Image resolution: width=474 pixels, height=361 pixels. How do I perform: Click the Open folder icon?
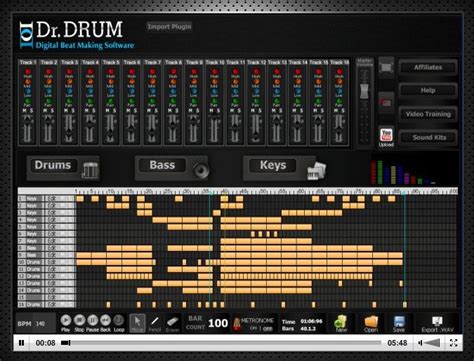click(371, 322)
